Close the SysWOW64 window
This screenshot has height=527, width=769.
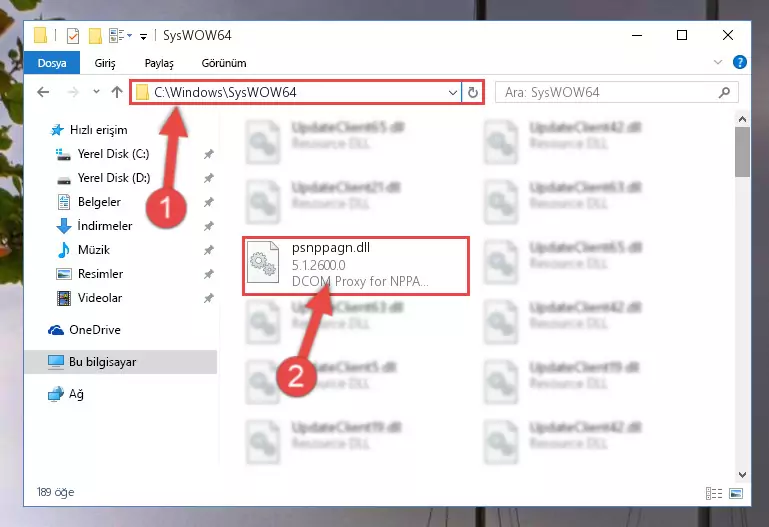click(x=728, y=35)
